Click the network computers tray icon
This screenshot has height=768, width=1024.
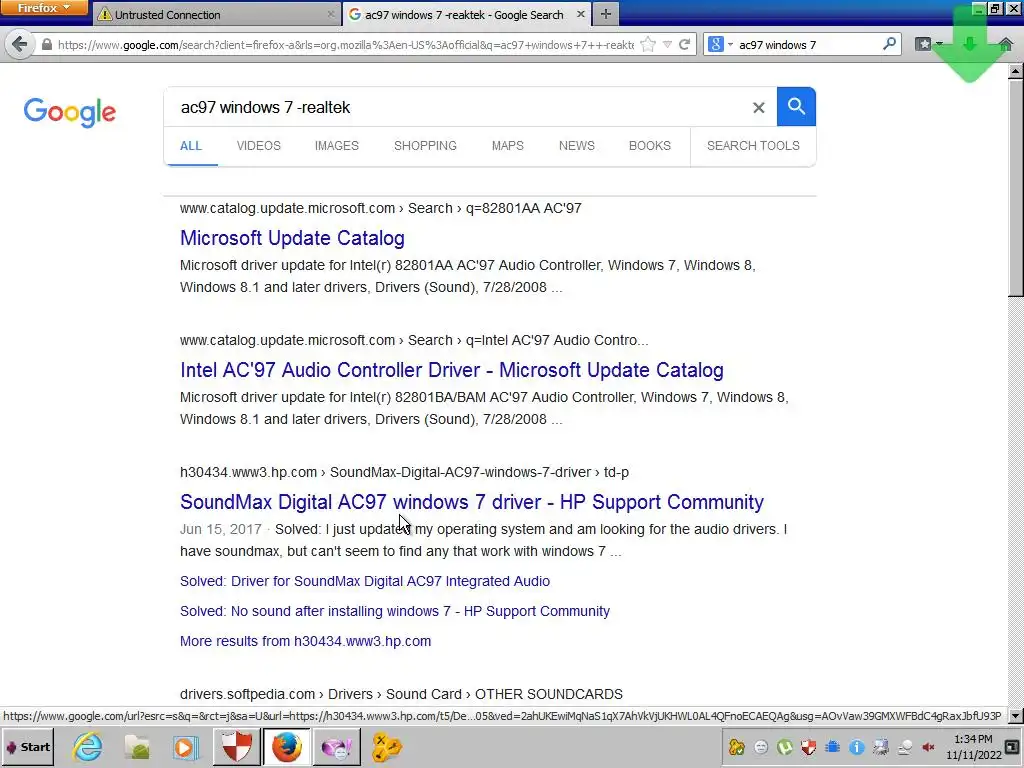(x=880, y=746)
